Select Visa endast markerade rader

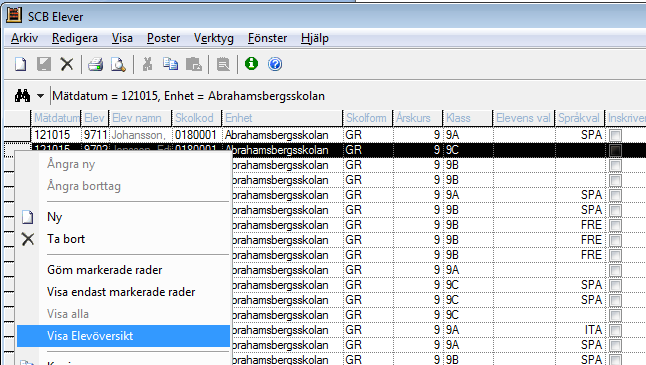click(123, 292)
